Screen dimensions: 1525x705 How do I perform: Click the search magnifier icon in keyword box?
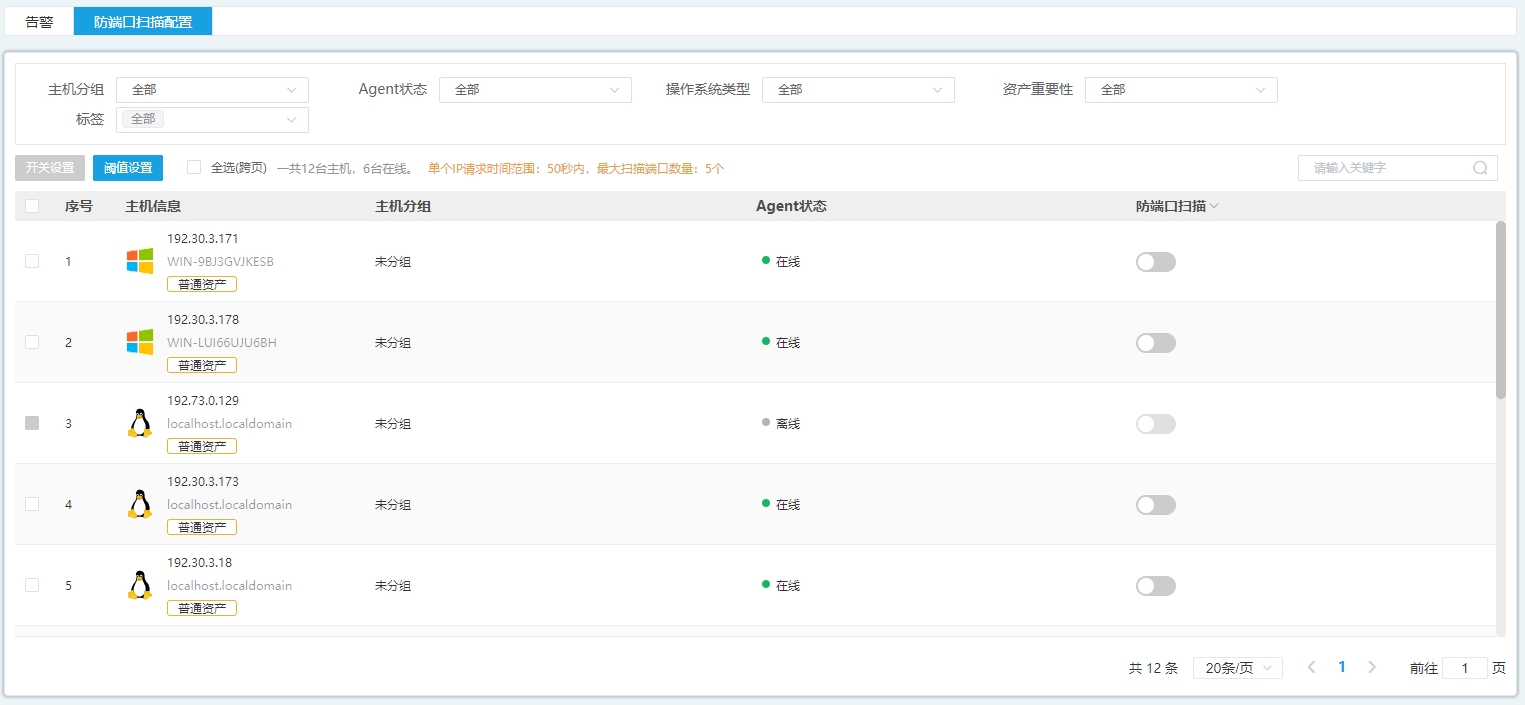coord(1480,168)
